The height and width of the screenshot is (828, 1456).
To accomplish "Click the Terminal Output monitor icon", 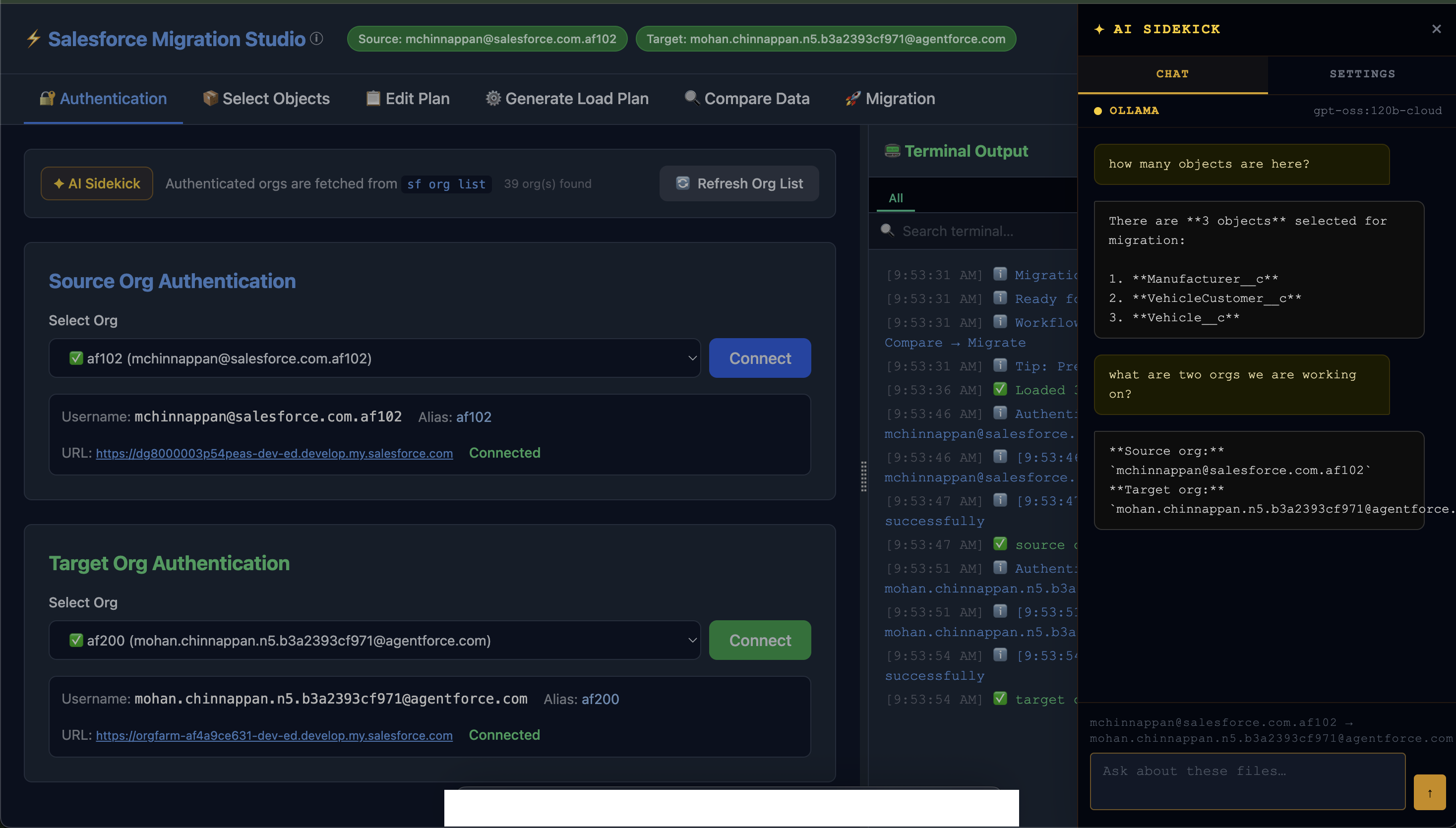I will (x=892, y=151).
